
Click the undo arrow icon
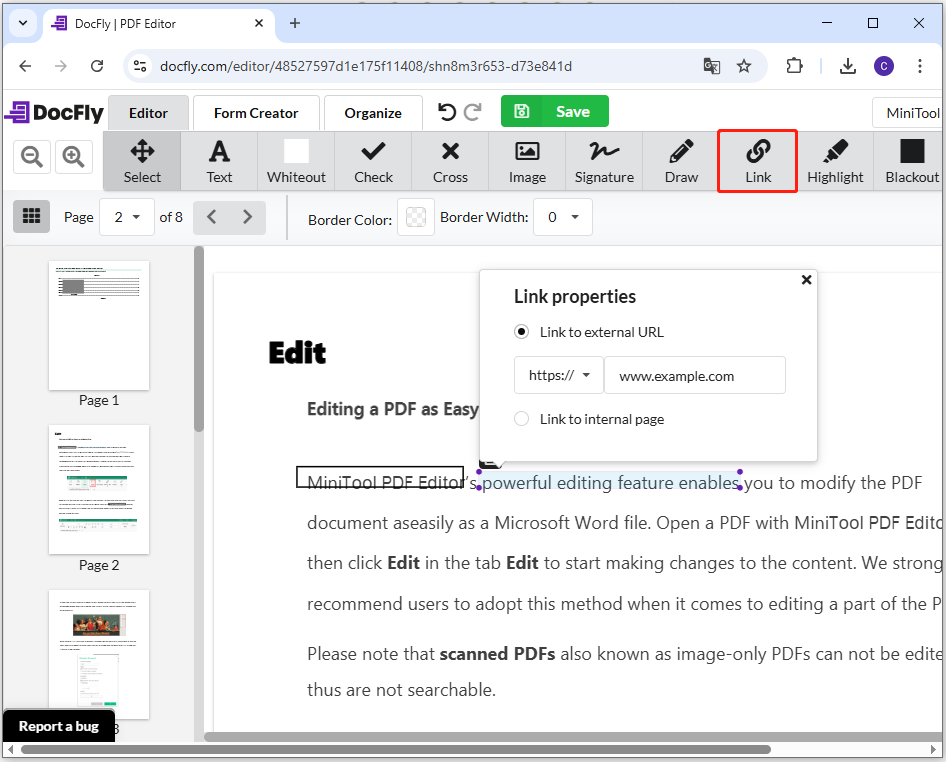pyautogui.click(x=447, y=112)
